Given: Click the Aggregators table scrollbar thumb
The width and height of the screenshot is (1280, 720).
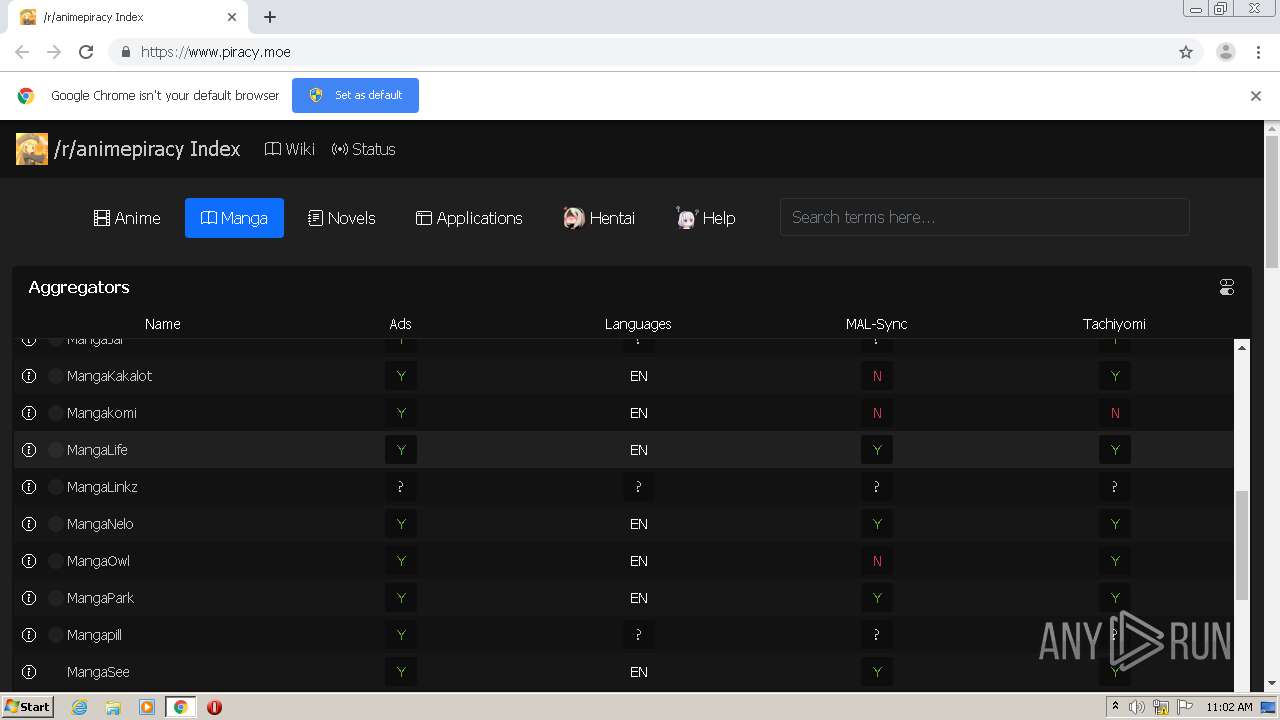Looking at the screenshot, I should click(1242, 545).
